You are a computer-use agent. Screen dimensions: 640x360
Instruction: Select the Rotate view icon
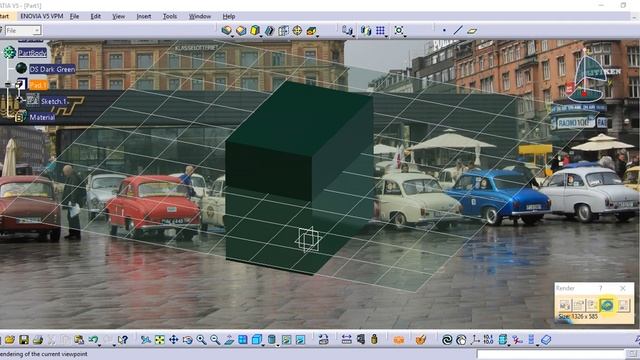[x=187, y=340]
